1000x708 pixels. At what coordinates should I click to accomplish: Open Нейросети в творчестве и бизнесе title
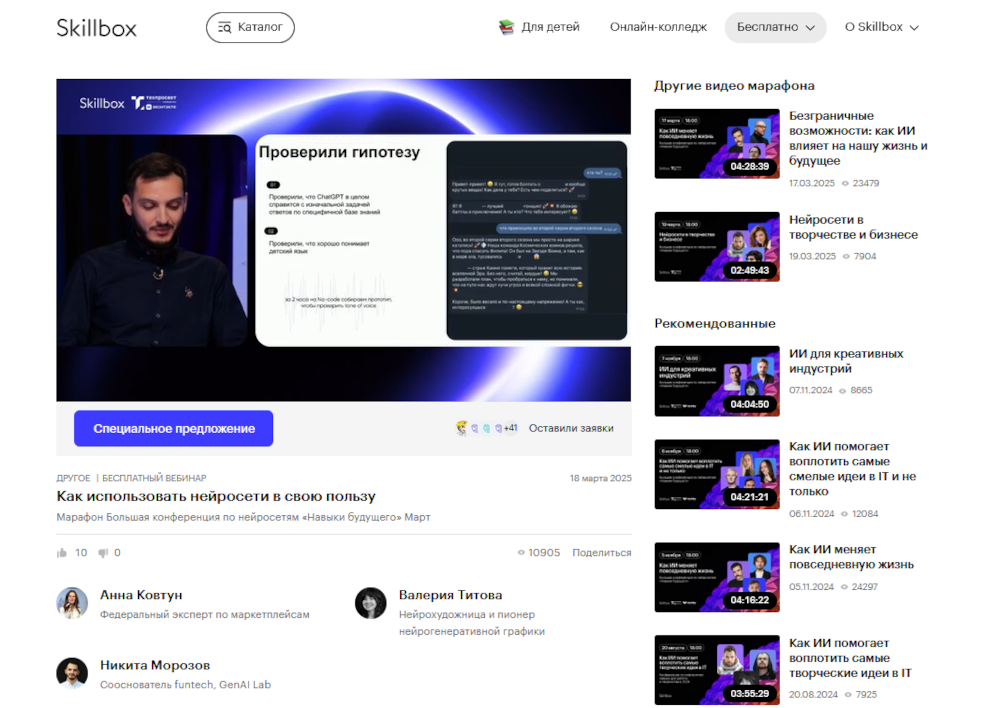tap(853, 227)
